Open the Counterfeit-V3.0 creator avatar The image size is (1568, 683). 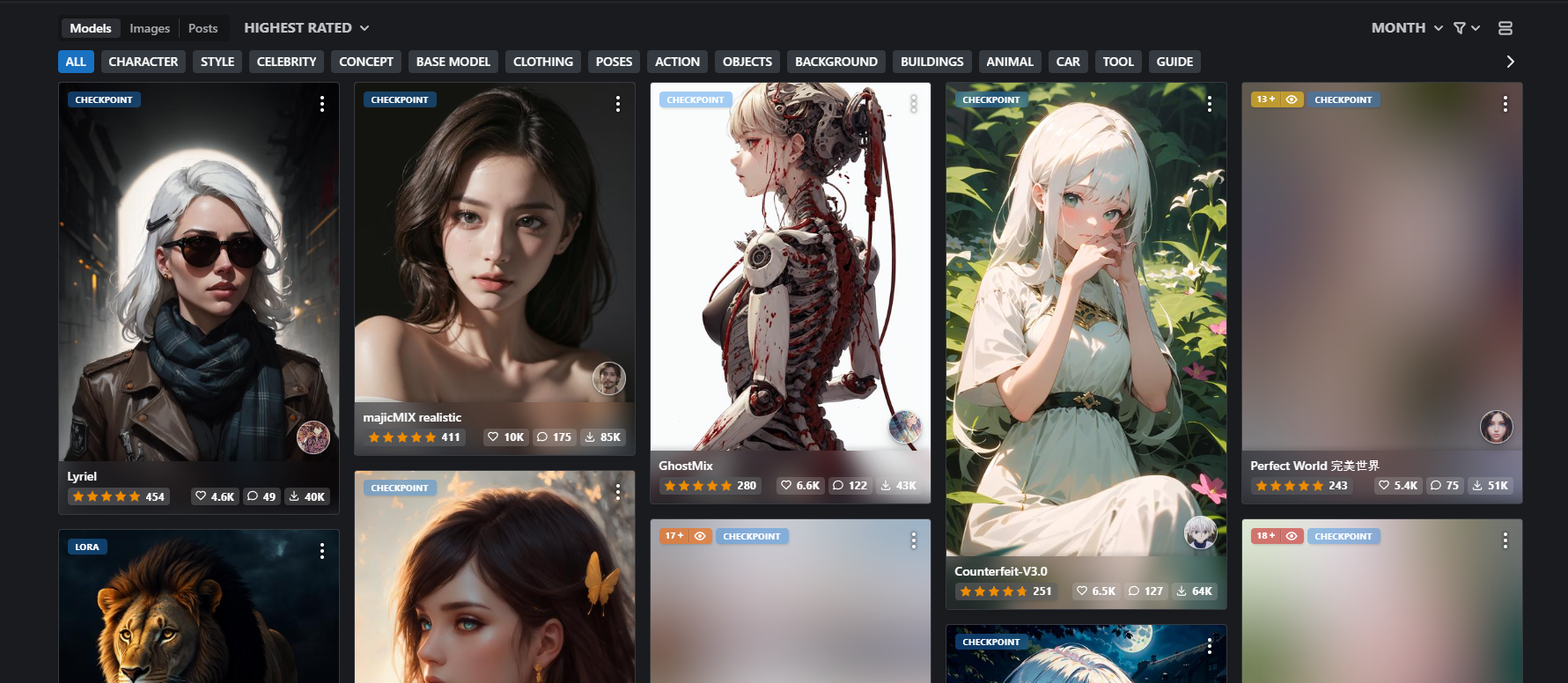1200,532
